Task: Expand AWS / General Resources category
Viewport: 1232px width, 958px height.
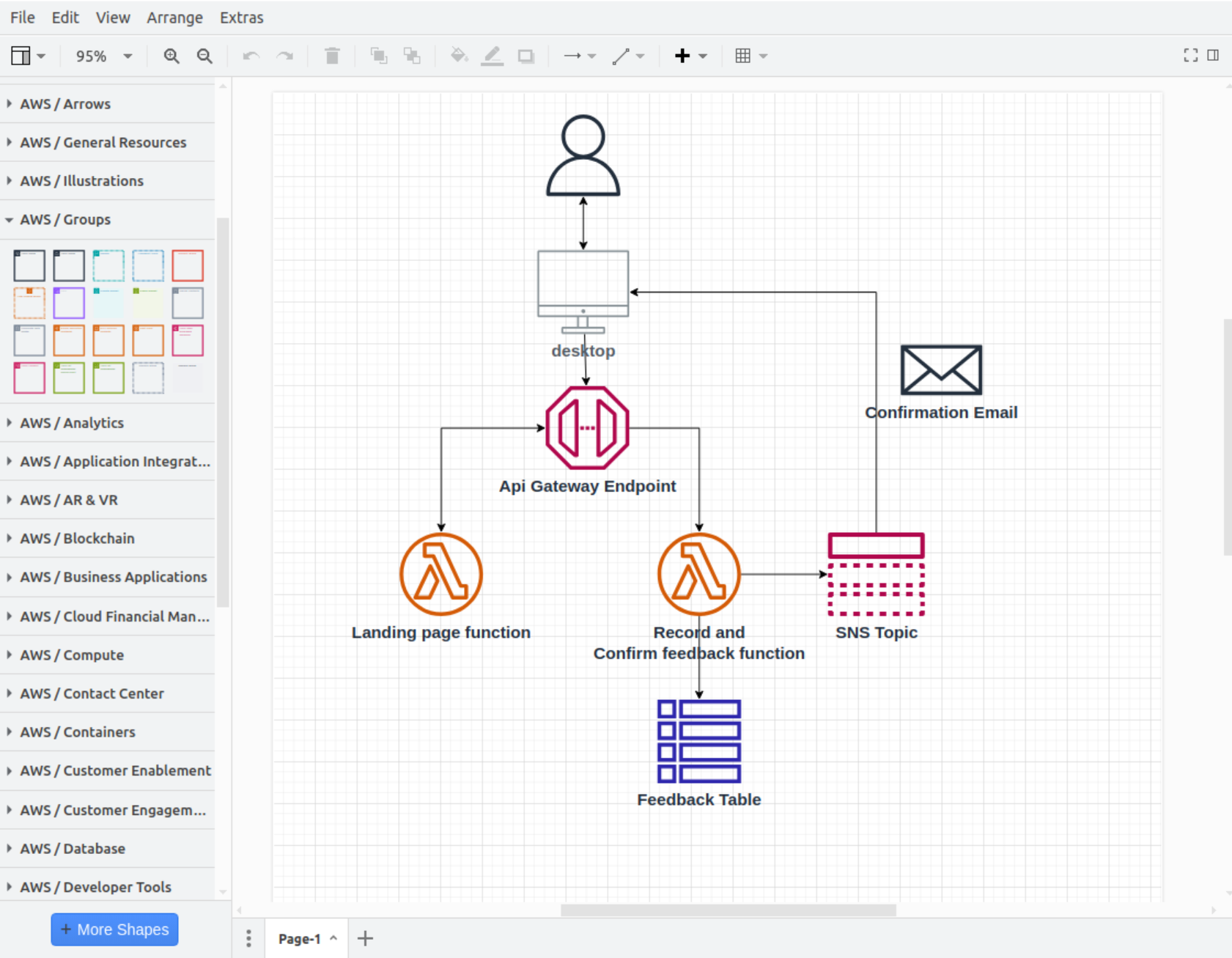Action: [107, 142]
